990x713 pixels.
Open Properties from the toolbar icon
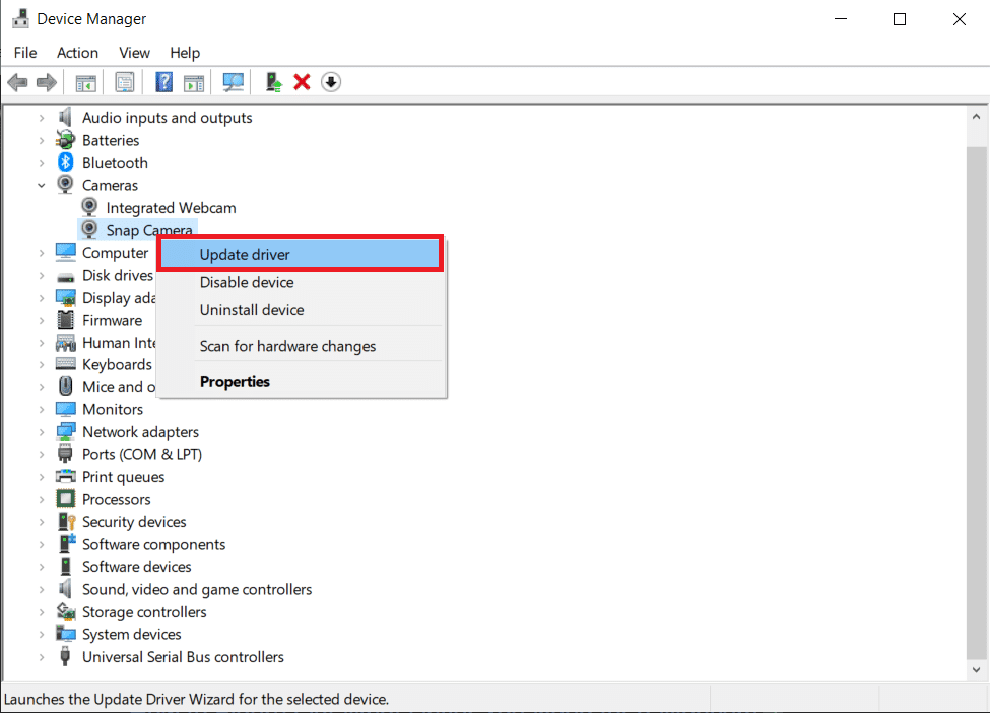click(x=125, y=82)
